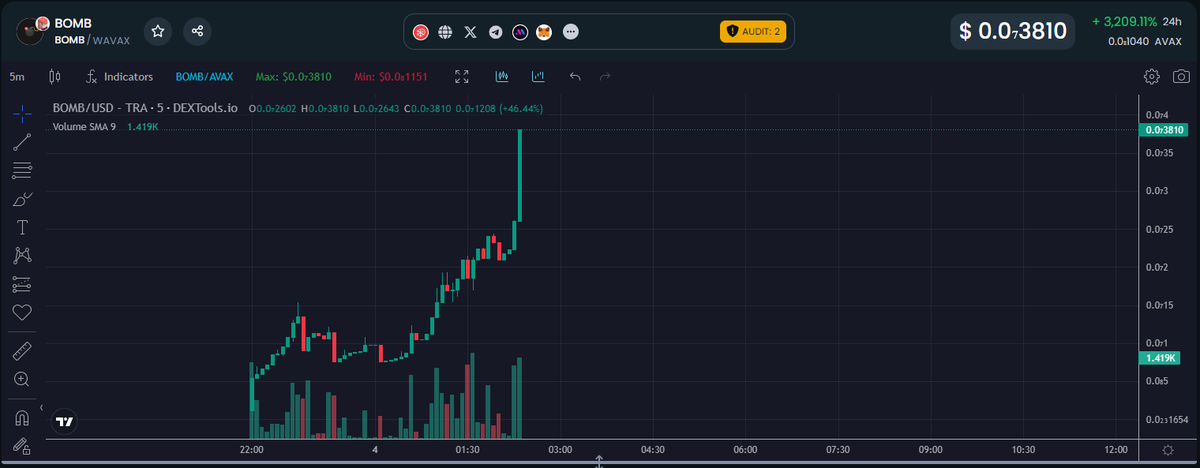Screen dimensions: 1200x468
Task: Select the ruler measure tool
Action: [22, 351]
